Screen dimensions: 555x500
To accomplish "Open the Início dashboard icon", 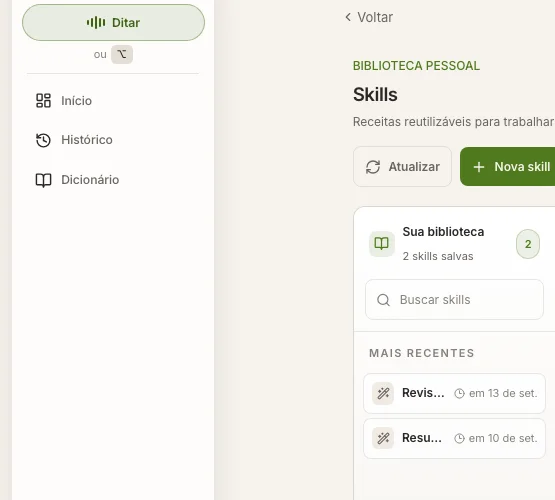I will click(44, 100).
